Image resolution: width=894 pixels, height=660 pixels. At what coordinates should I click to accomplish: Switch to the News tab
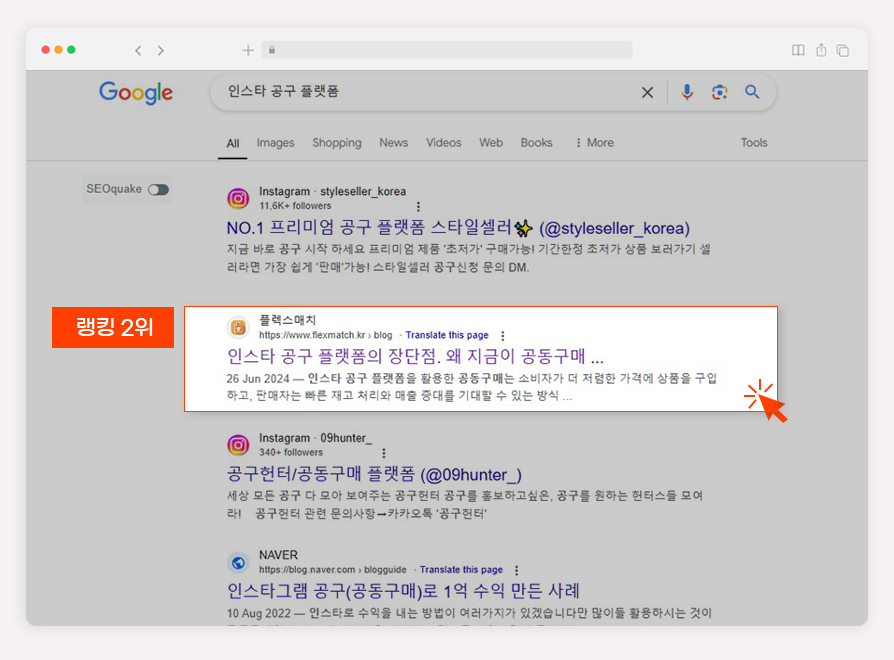point(393,142)
